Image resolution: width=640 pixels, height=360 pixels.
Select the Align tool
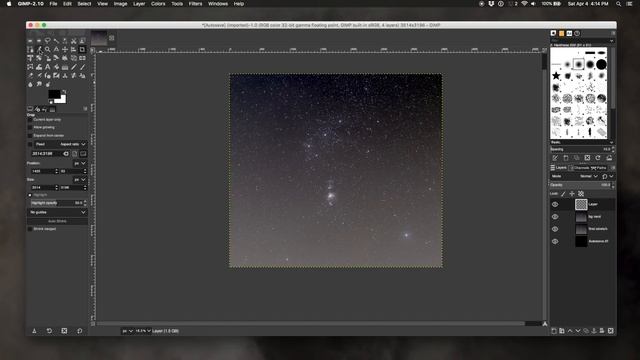tap(73, 49)
